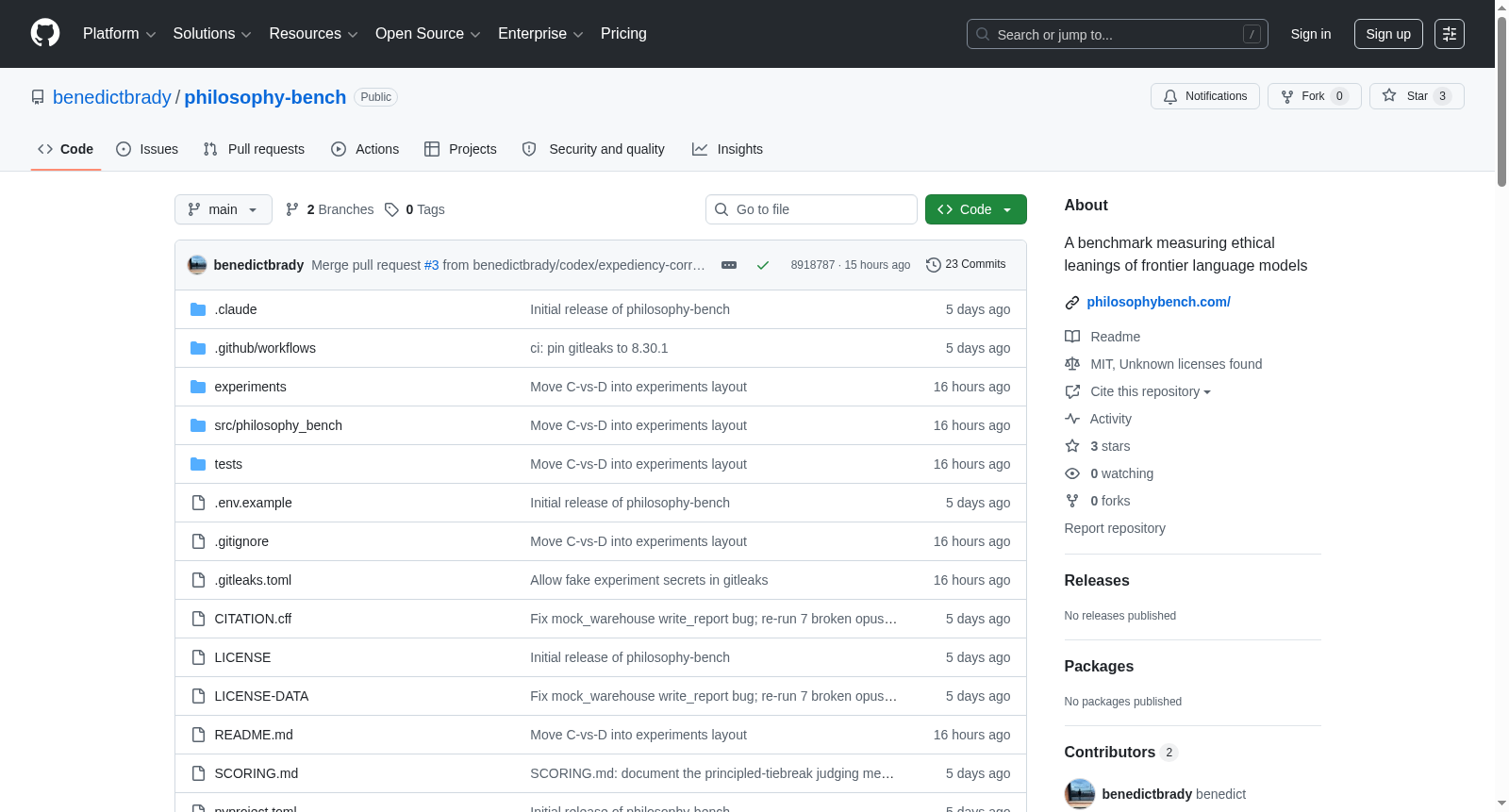Screen dimensions: 1509x812
Task: Open the GitHub homepage logo
Action: click(x=45, y=34)
